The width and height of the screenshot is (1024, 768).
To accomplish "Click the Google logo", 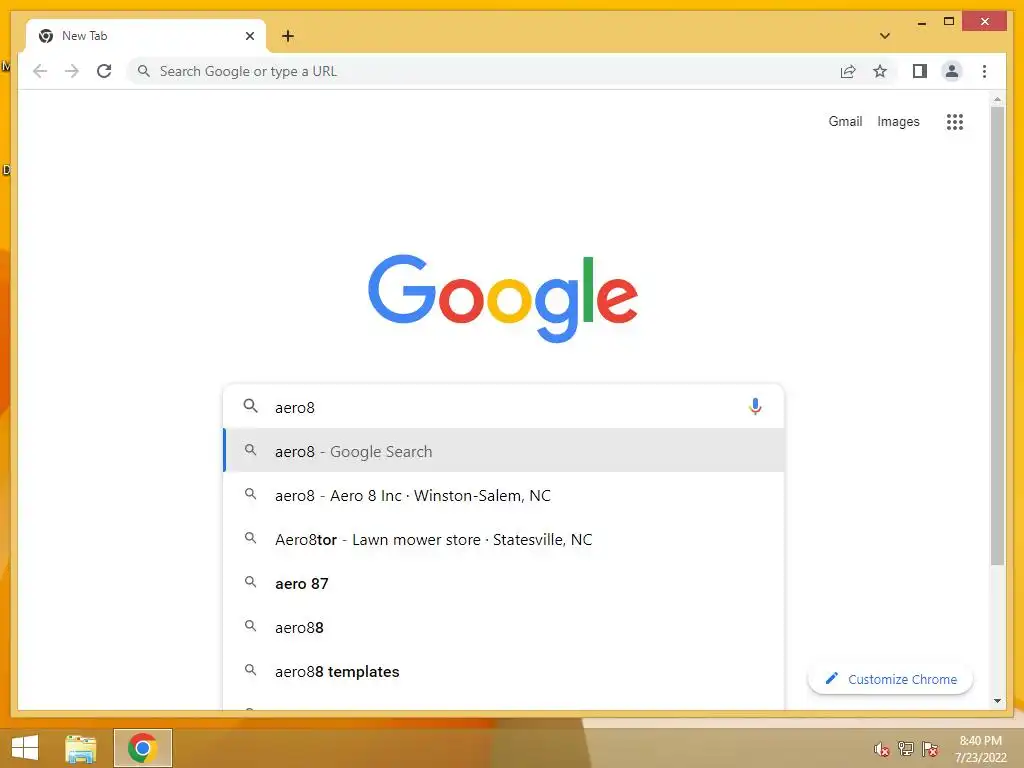I will [x=503, y=298].
